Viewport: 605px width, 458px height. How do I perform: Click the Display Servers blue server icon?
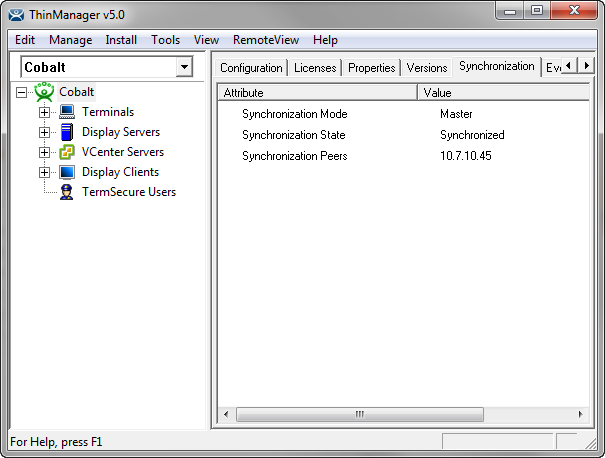click(67, 132)
